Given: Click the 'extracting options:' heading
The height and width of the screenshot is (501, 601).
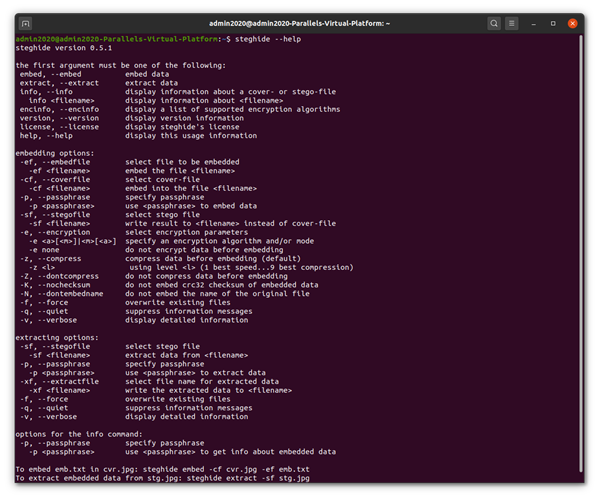Looking at the screenshot, I should pos(57,338).
